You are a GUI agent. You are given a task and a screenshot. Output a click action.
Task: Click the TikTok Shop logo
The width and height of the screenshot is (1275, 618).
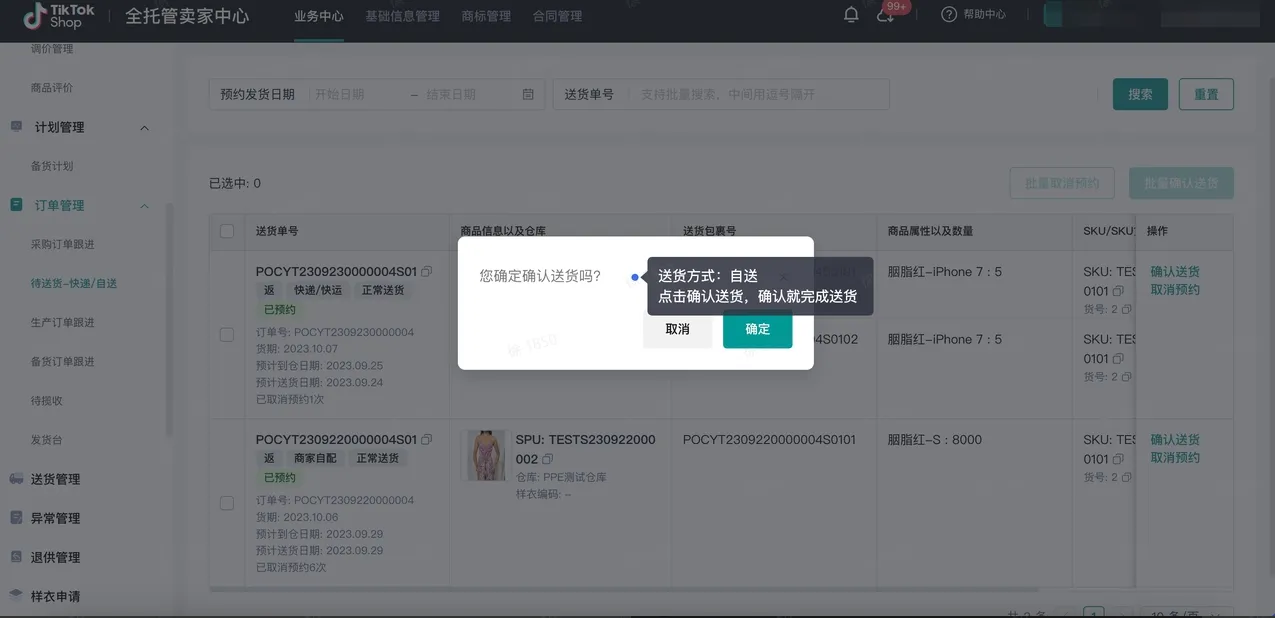point(60,16)
